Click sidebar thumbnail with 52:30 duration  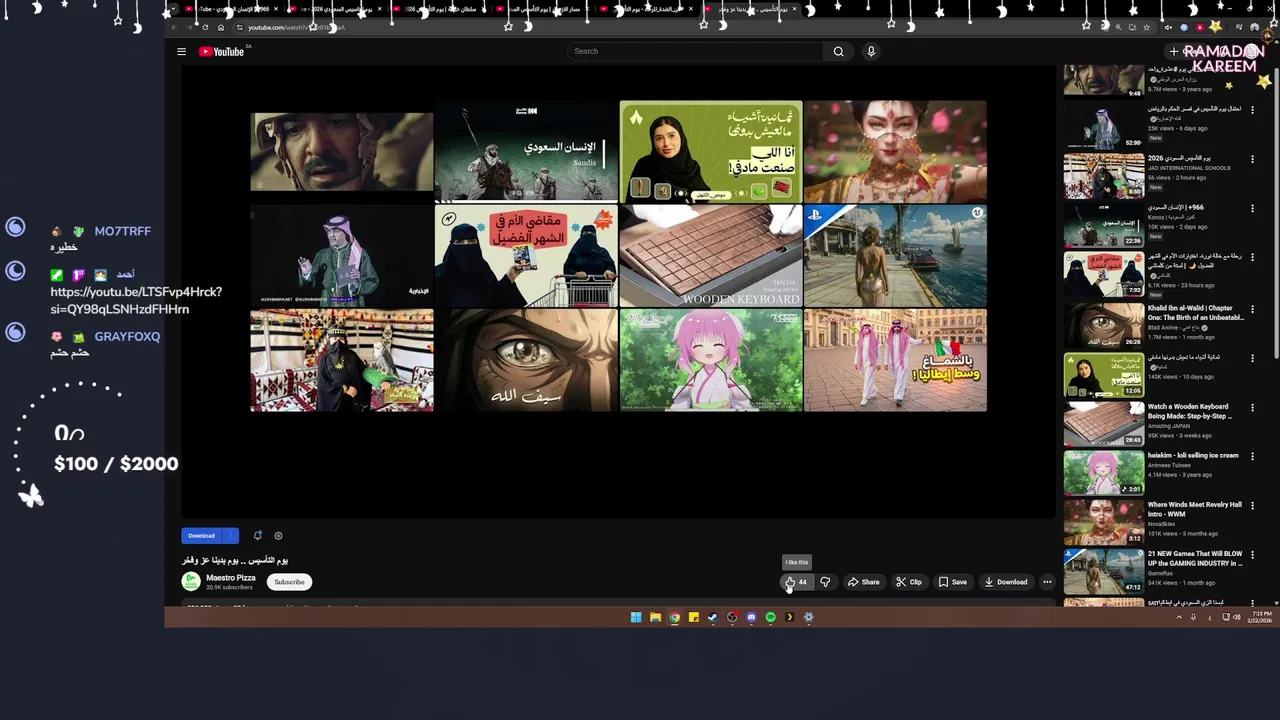(1104, 127)
